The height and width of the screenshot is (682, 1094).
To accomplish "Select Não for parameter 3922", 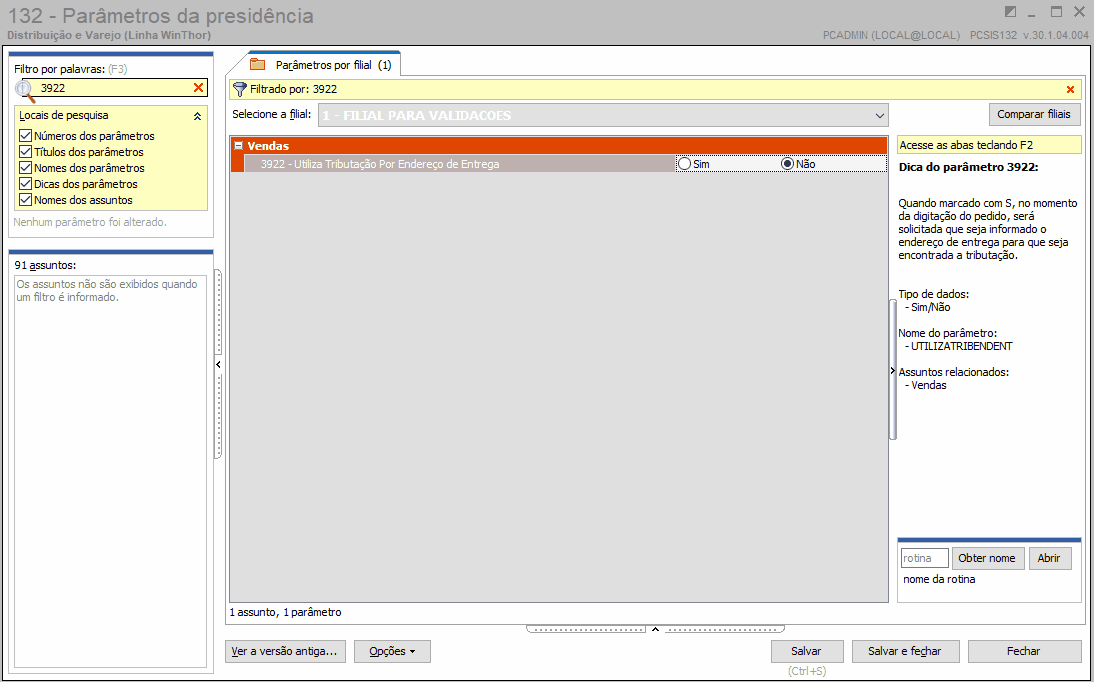I will coord(788,164).
